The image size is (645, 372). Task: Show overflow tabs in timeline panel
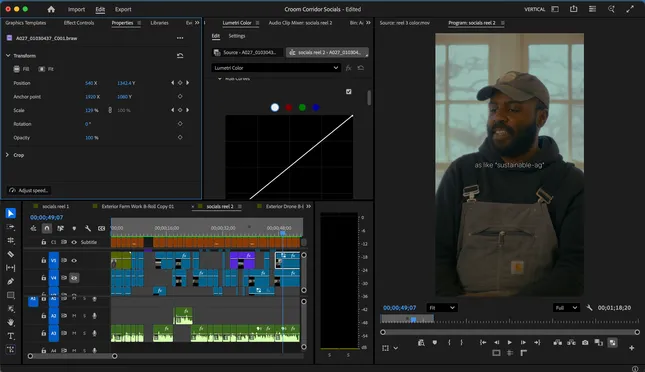[309, 206]
